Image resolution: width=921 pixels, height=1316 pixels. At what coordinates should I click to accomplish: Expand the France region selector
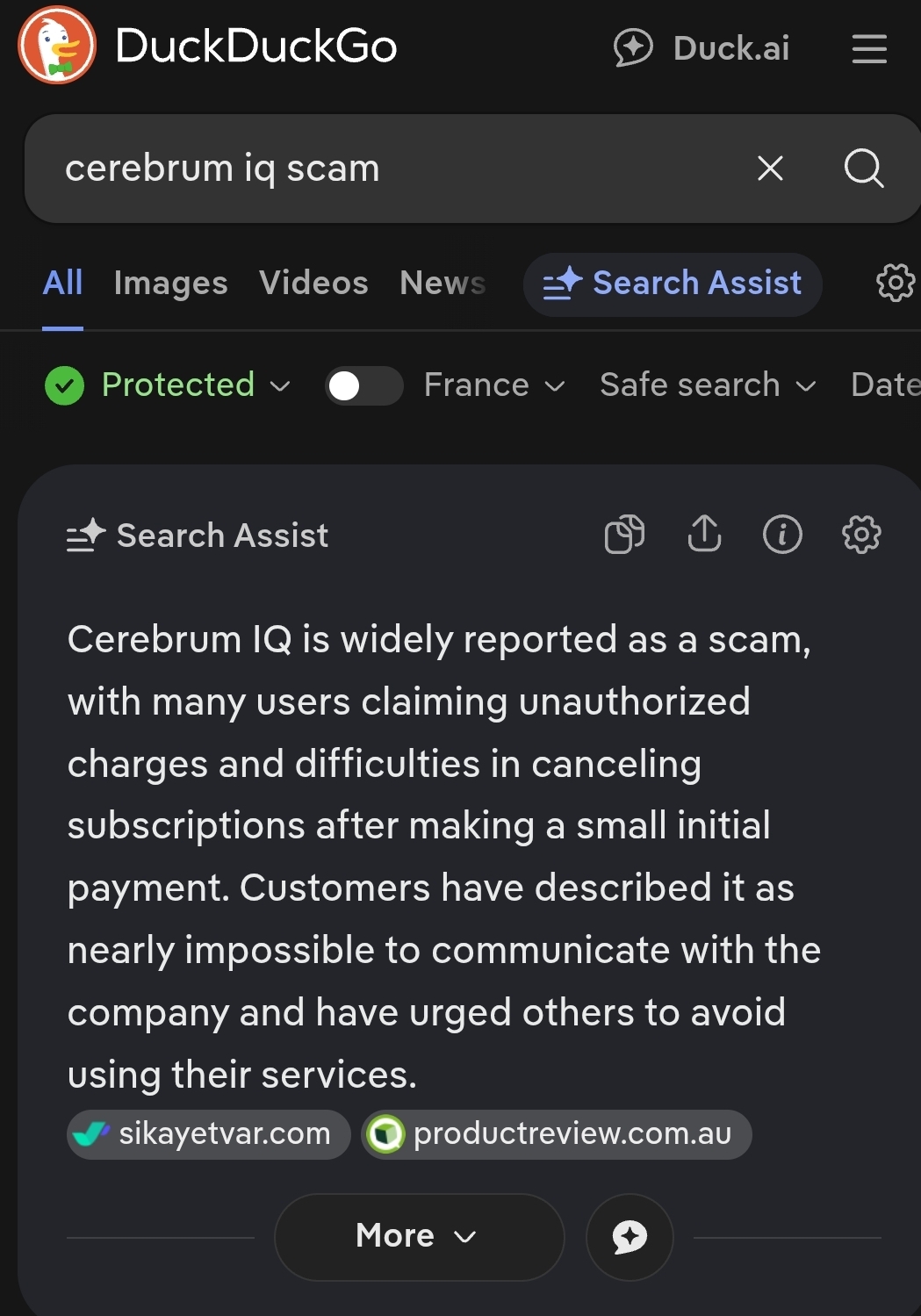click(x=493, y=385)
